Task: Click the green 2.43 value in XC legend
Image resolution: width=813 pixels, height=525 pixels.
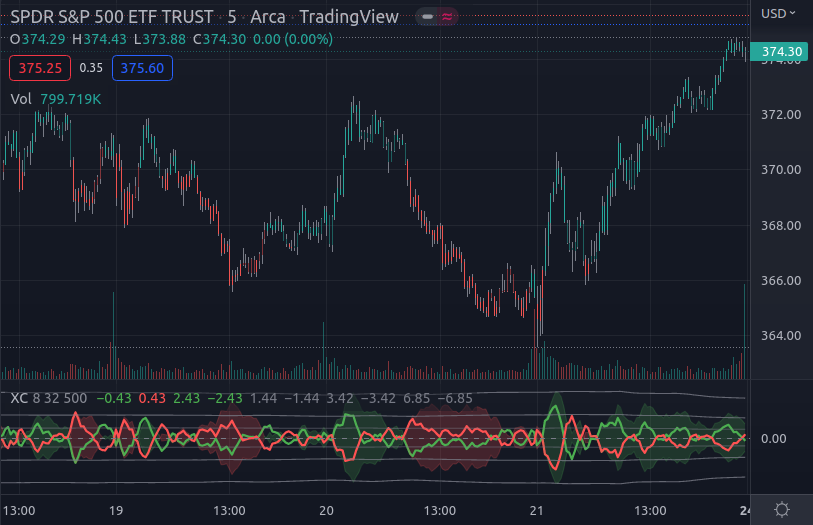Action: pyautogui.click(x=186, y=398)
